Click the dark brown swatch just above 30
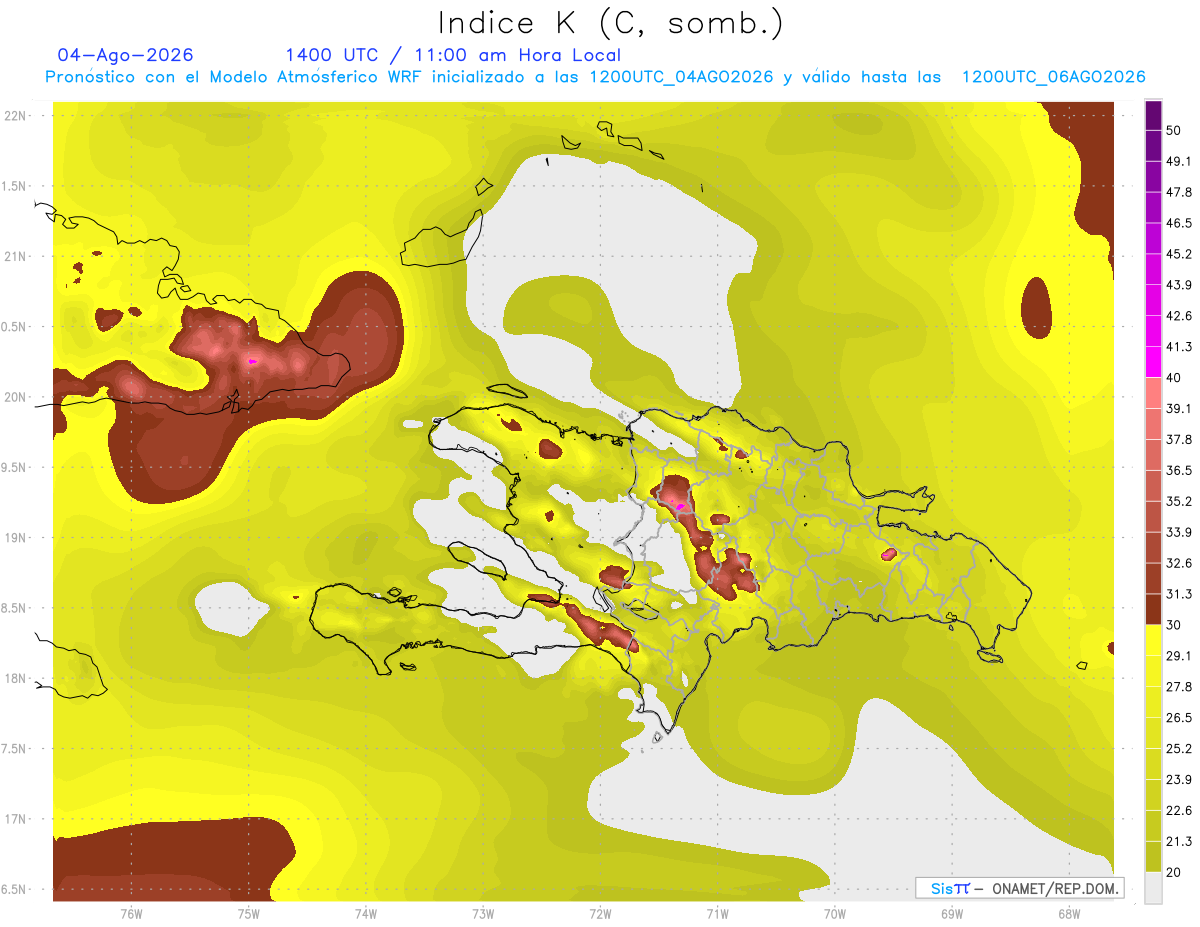Image resolution: width=1200 pixels, height=927 pixels. pyautogui.click(x=1153, y=609)
